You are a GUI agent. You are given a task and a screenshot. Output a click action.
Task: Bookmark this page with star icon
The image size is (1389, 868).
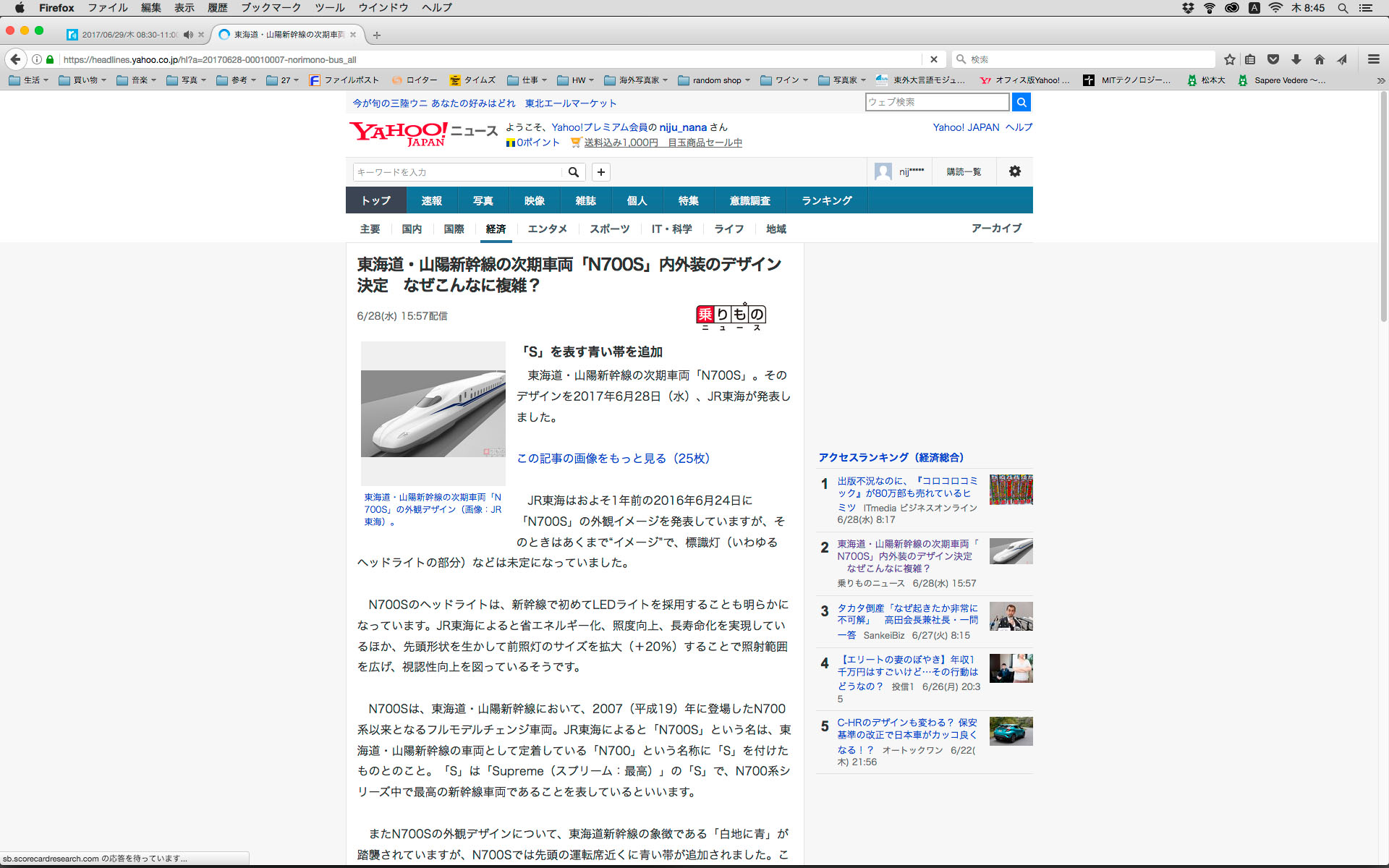pyautogui.click(x=1229, y=59)
